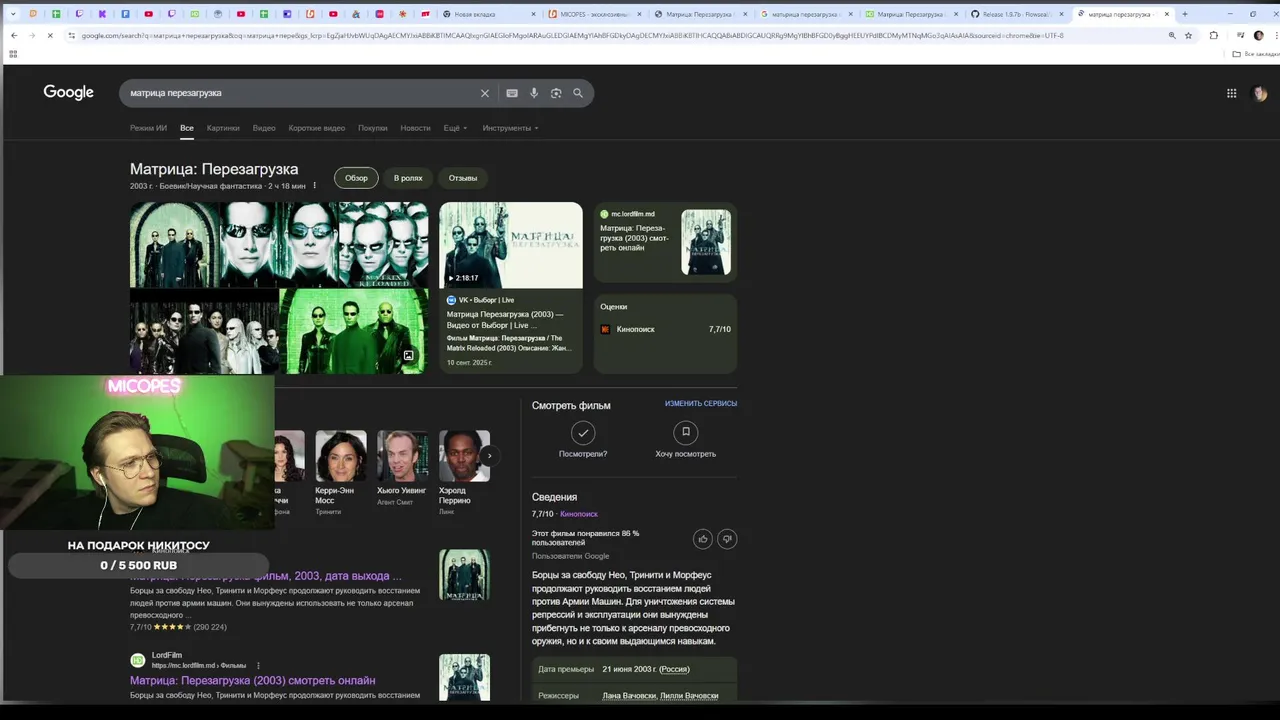Open the on-screen keyboard icon in search box
Screen dimensions: 1280x720
tap(512, 93)
